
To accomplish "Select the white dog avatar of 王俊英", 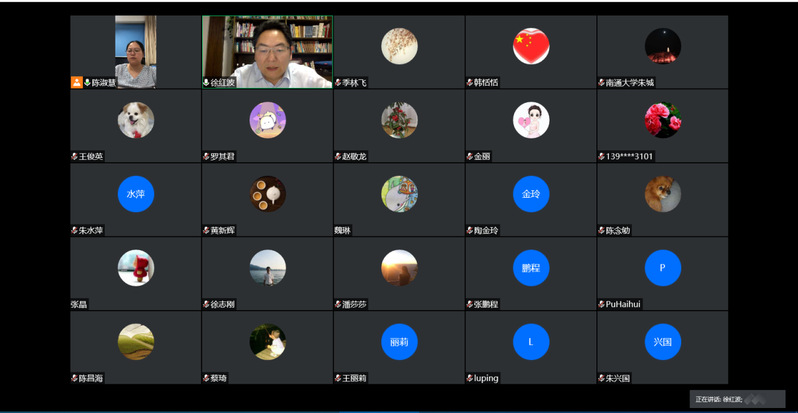I will 136,120.
